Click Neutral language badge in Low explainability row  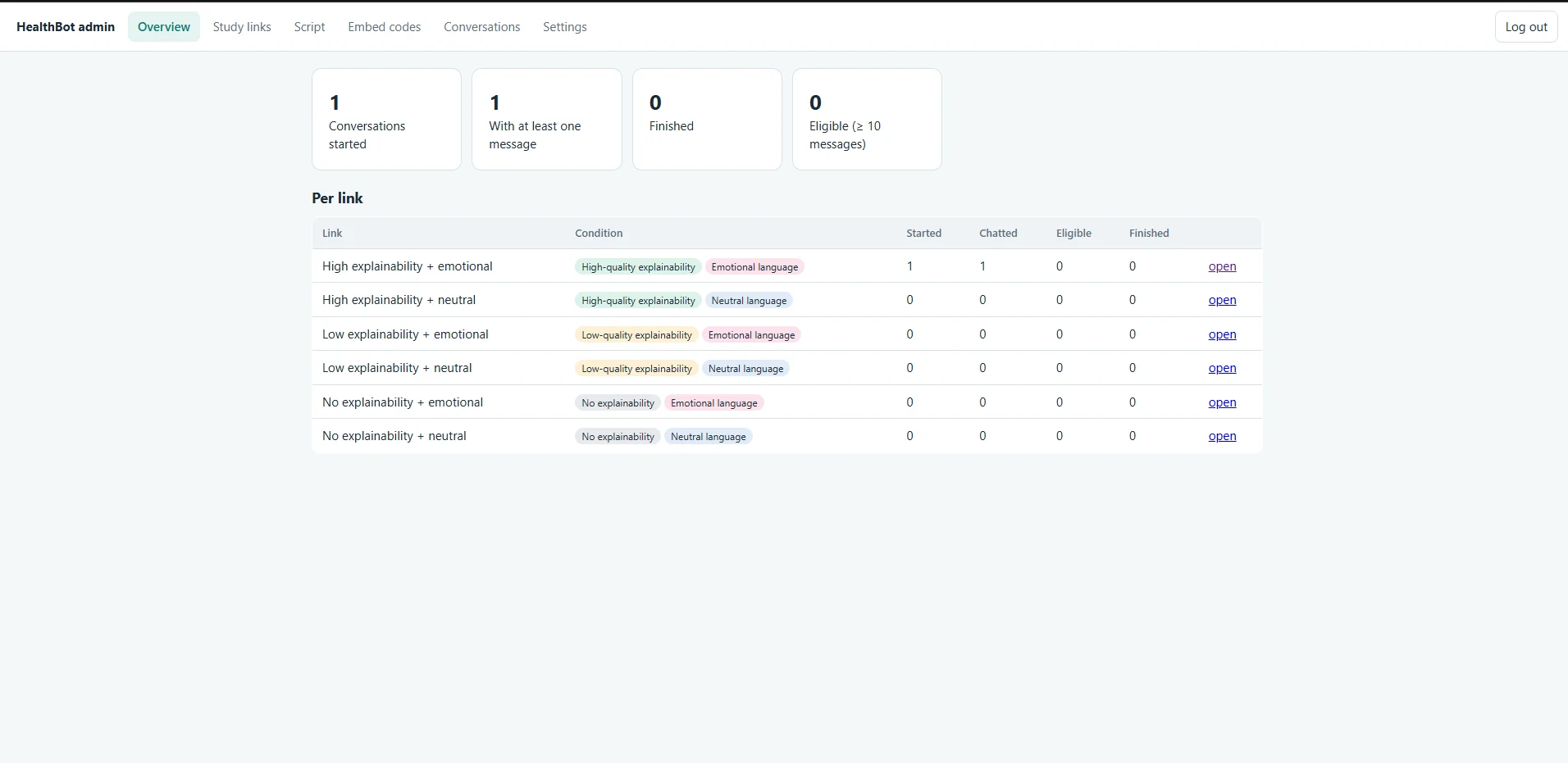745,369
